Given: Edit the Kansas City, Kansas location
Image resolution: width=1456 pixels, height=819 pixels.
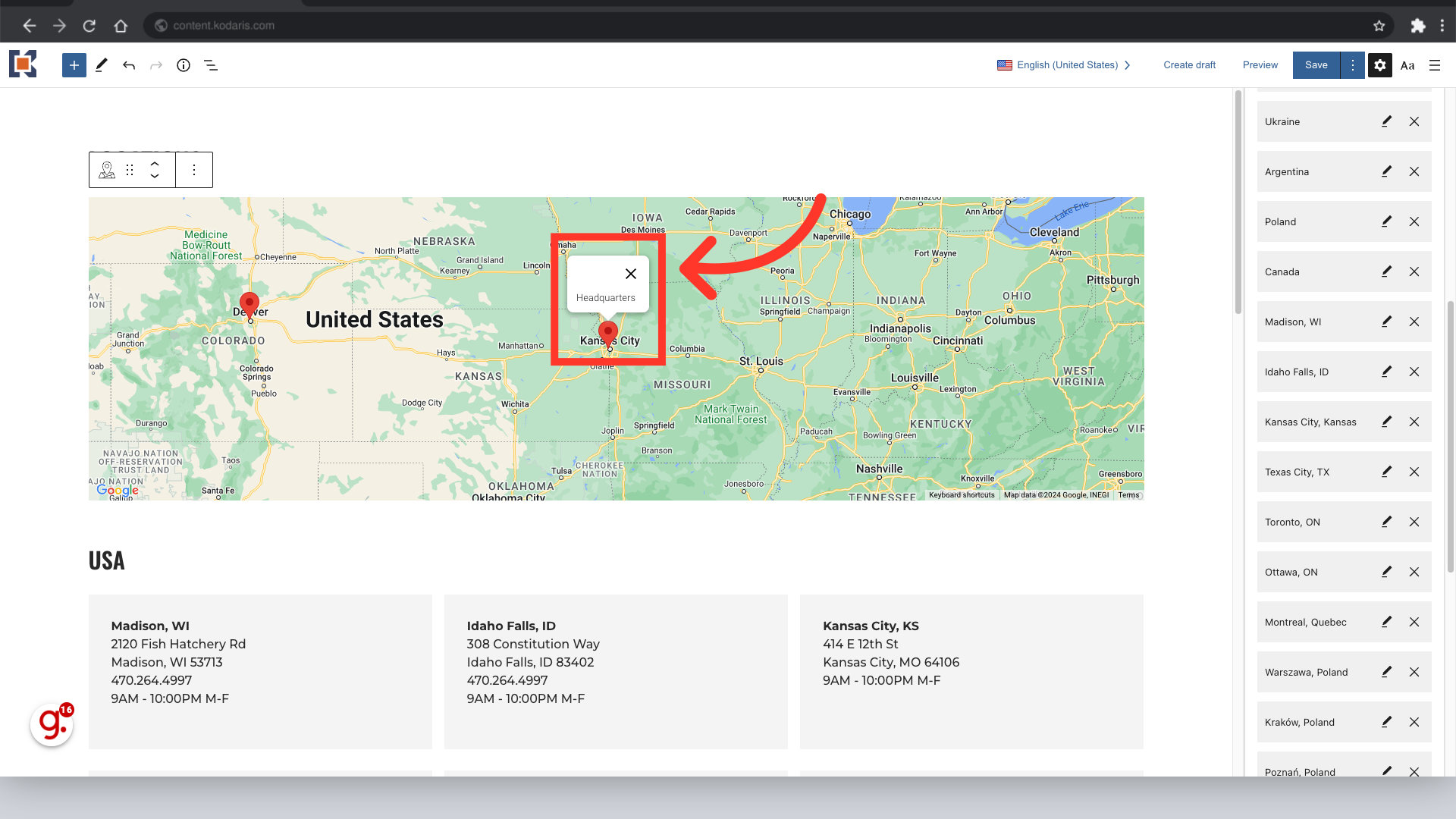Looking at the screenshot, I should pos(1386,422).
